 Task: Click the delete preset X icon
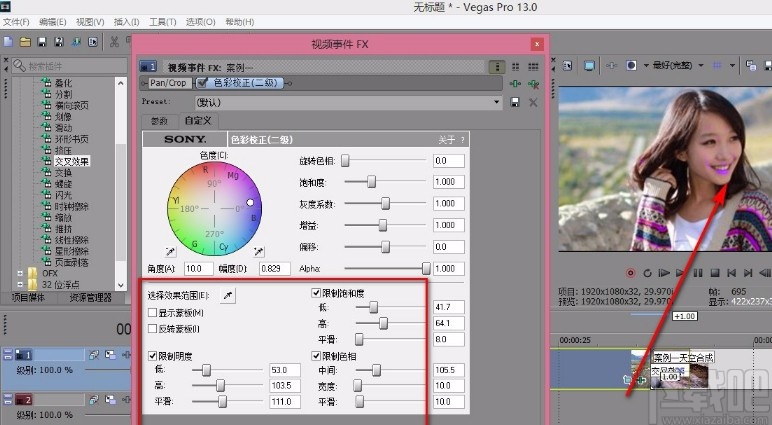click(x=532, y=102)
